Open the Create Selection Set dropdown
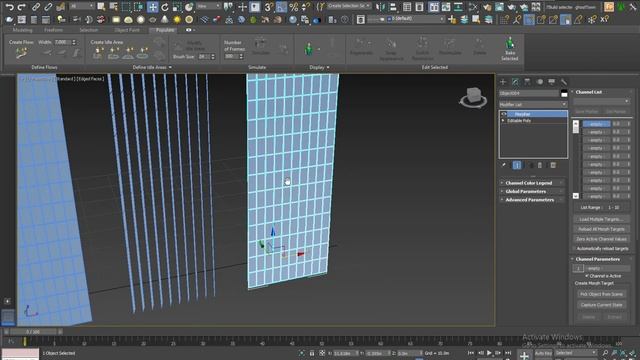The image size is (640, 360). tap(349, 6)
